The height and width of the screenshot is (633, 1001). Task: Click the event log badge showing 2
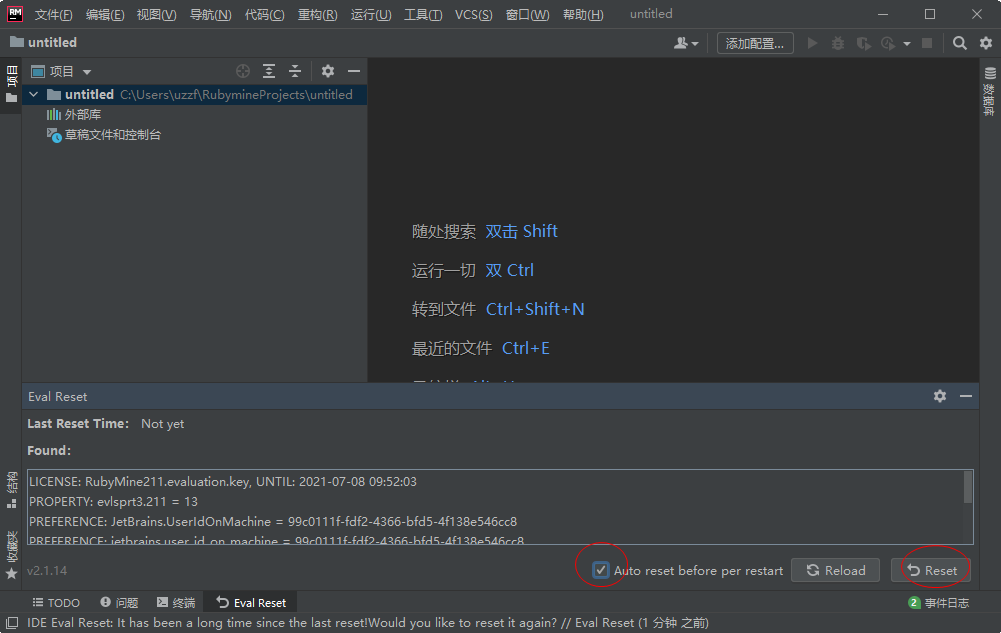coord(914,602)
